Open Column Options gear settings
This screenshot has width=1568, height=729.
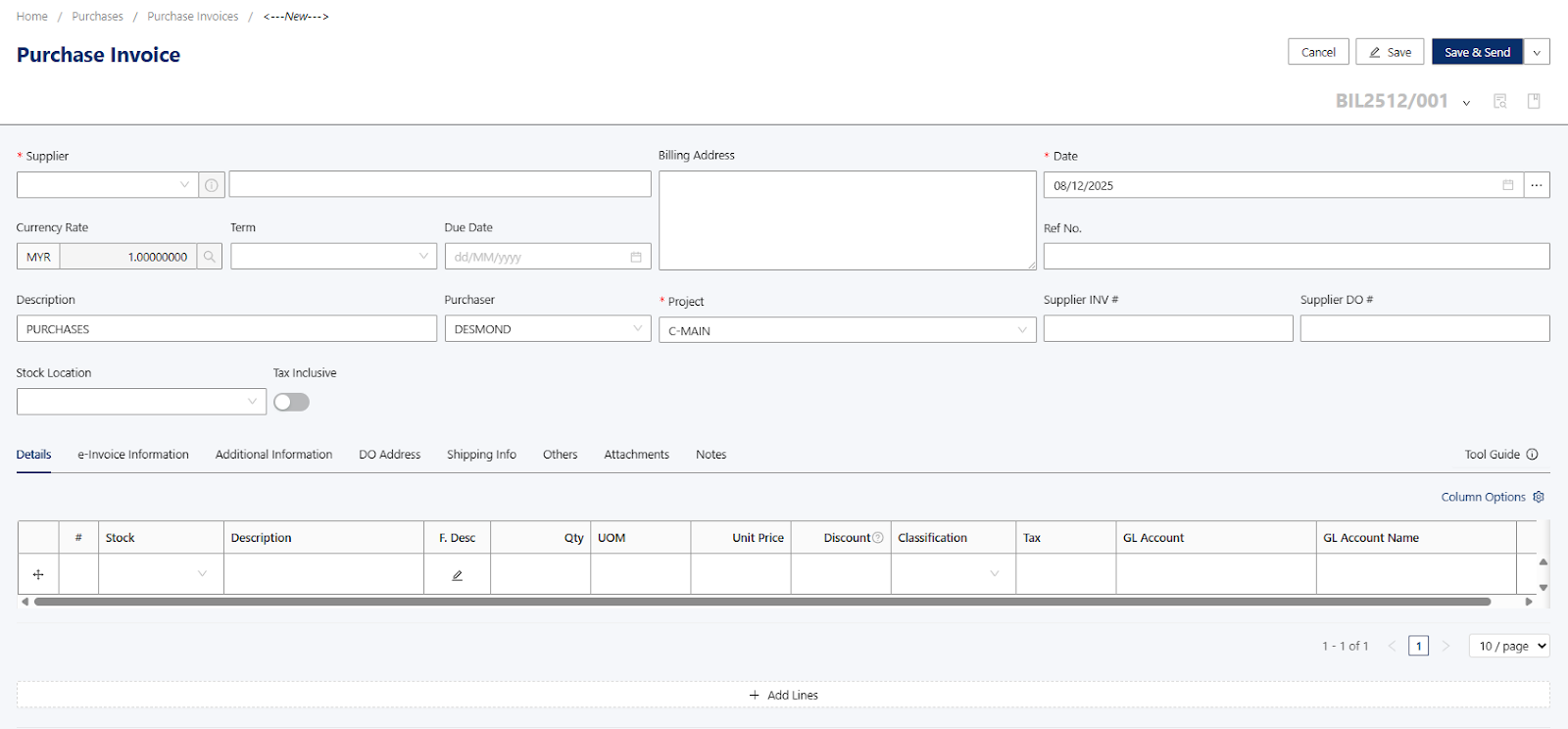click(x=1539, y=497)
